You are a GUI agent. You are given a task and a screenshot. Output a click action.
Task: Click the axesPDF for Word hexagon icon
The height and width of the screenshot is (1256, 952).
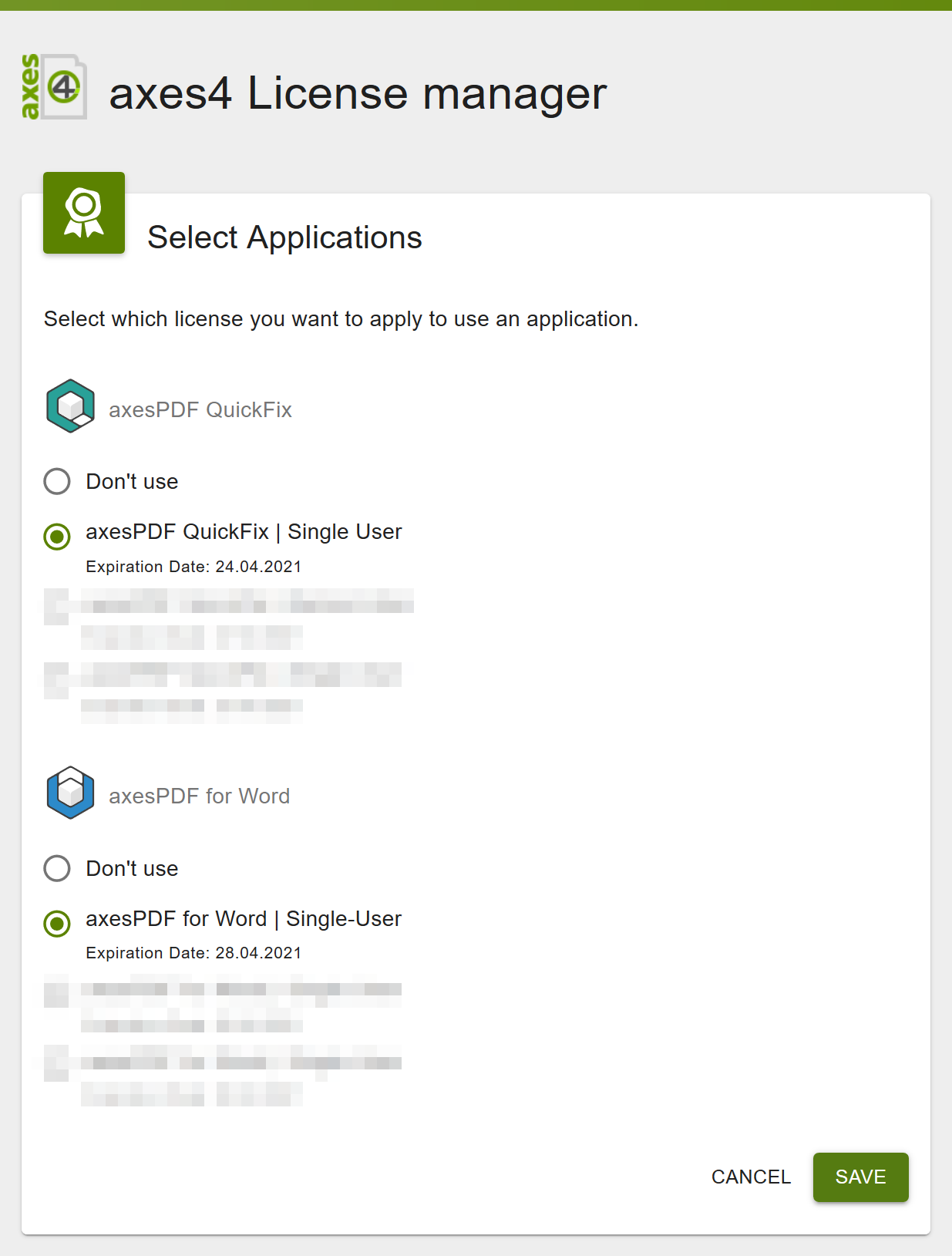[x=70, y=793]
